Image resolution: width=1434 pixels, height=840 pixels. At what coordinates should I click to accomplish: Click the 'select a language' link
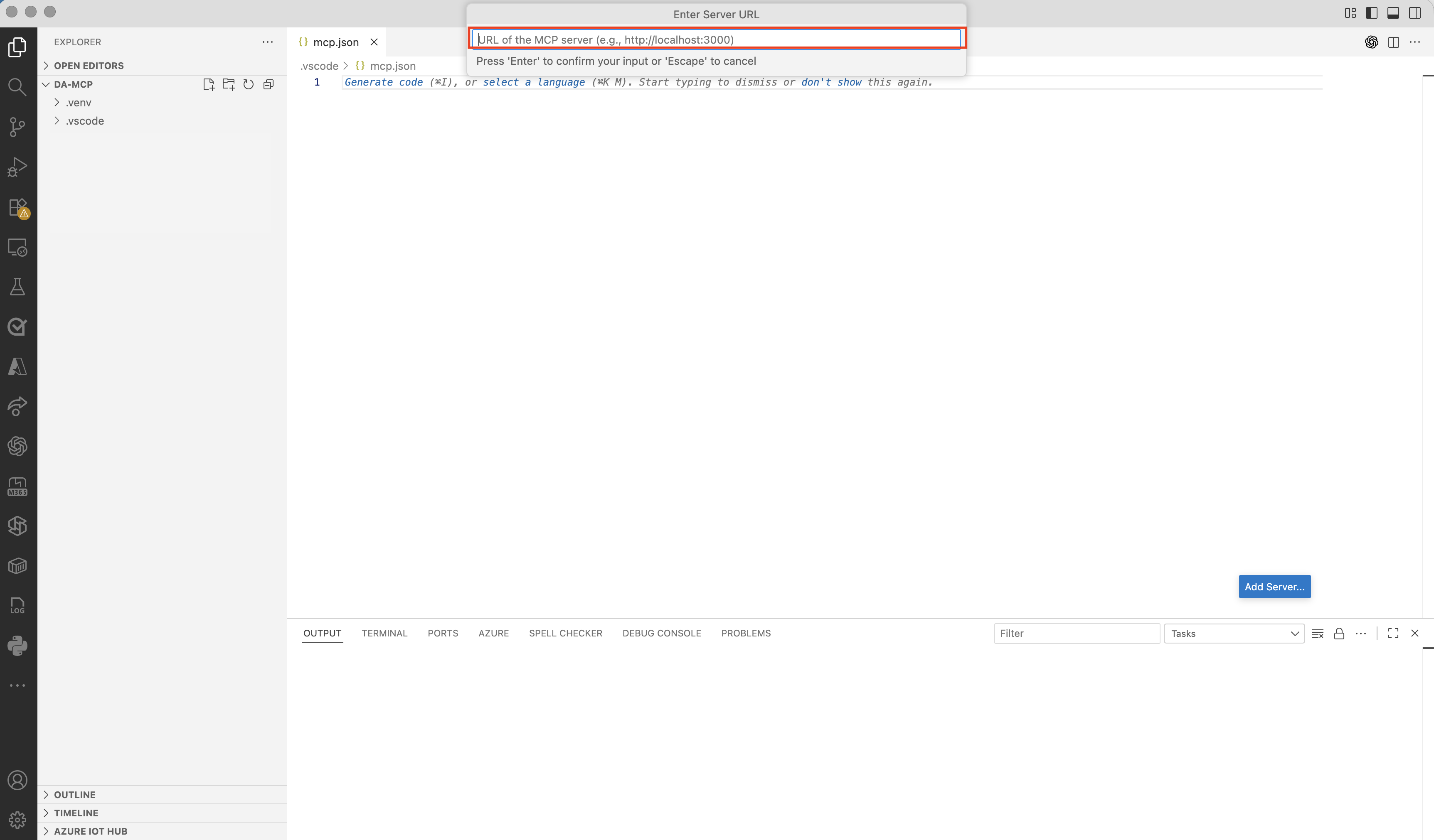533,82
